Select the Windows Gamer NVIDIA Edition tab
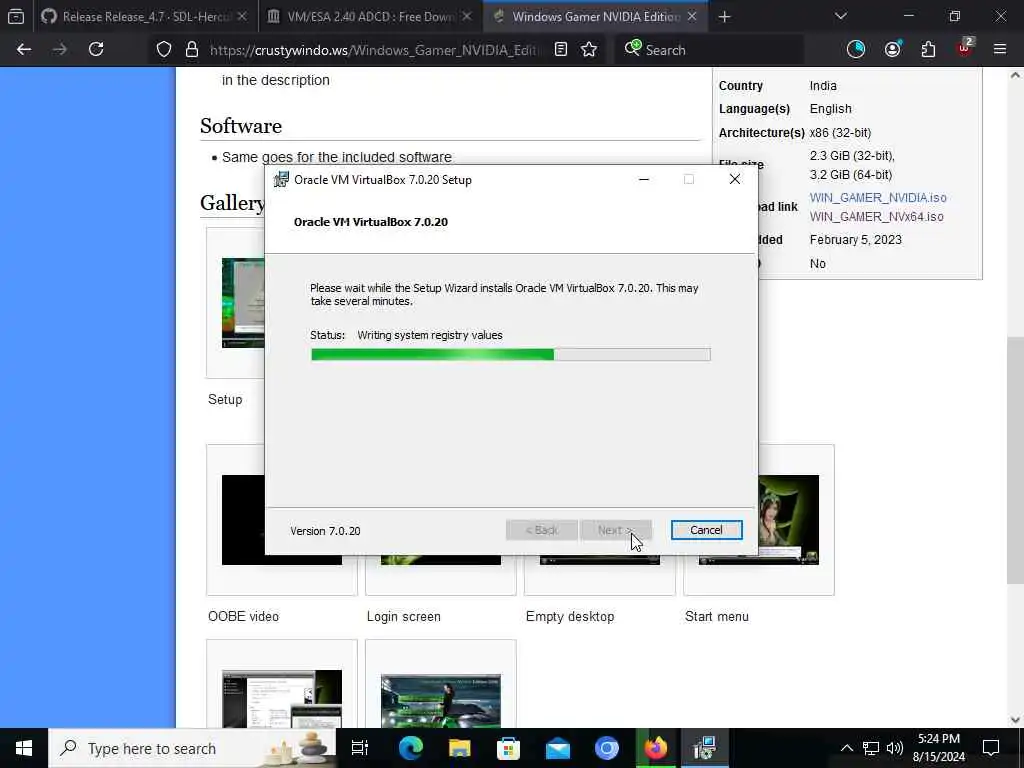Screen dimensions: 1024x768 pyautogui.click(x=596, y=17)
